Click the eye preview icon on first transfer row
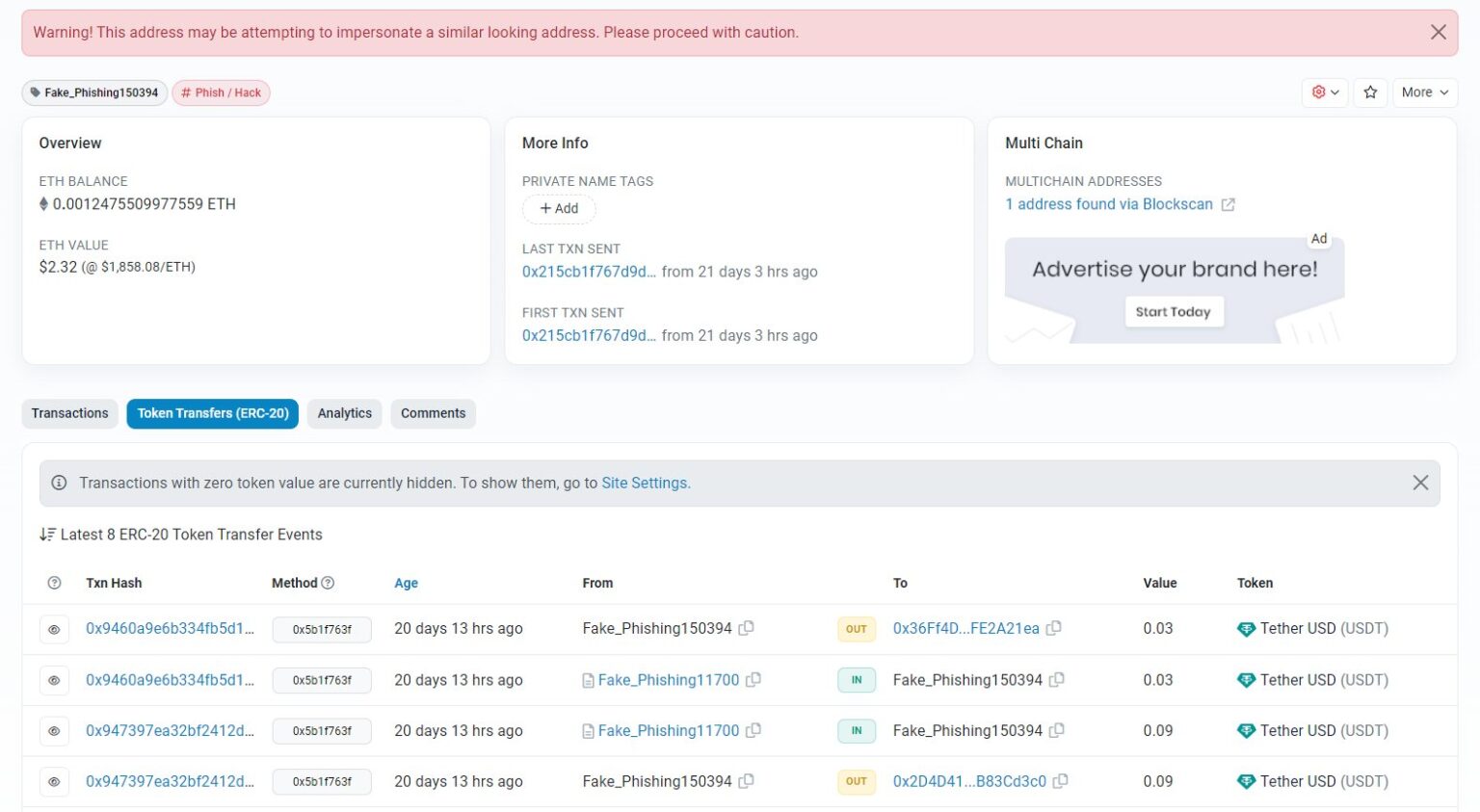Screen dimensions: 1480x812 click(54, 628)
